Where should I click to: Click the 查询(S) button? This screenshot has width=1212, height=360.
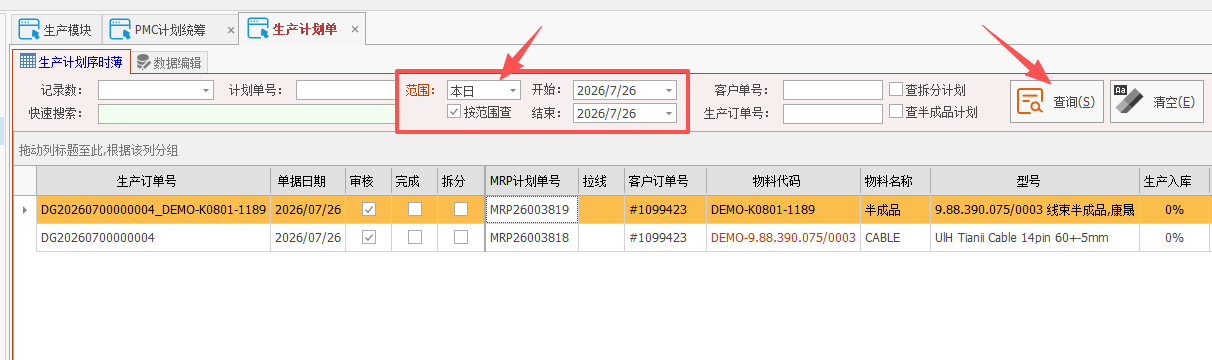(1057, 101)
